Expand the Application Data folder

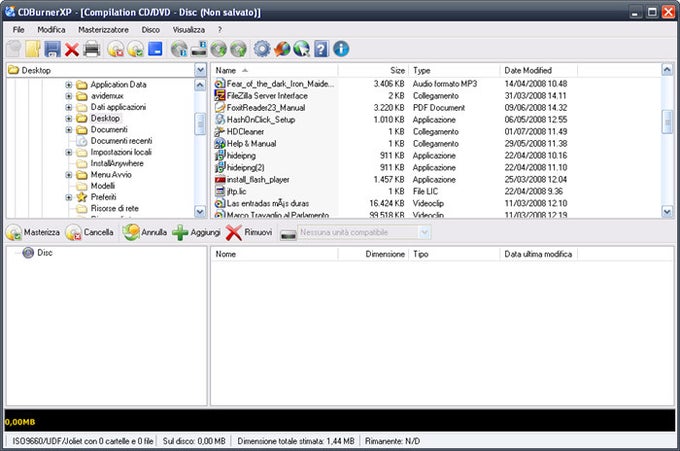click(69, 85)
